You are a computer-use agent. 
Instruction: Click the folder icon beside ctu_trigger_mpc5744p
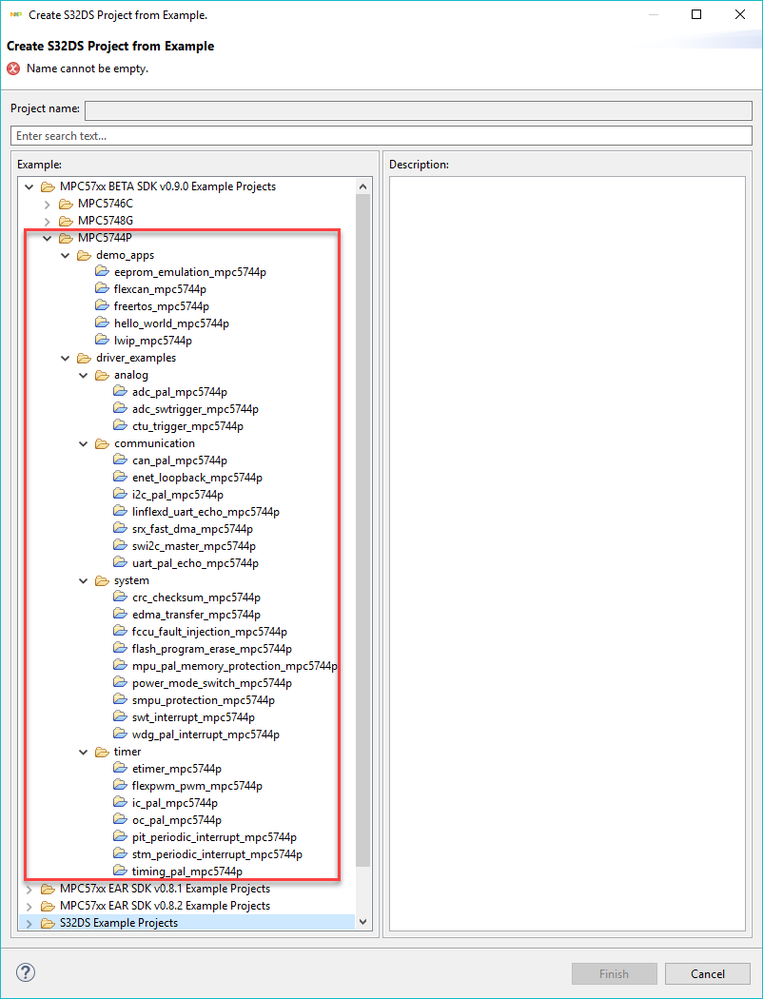tap(120, 426)
